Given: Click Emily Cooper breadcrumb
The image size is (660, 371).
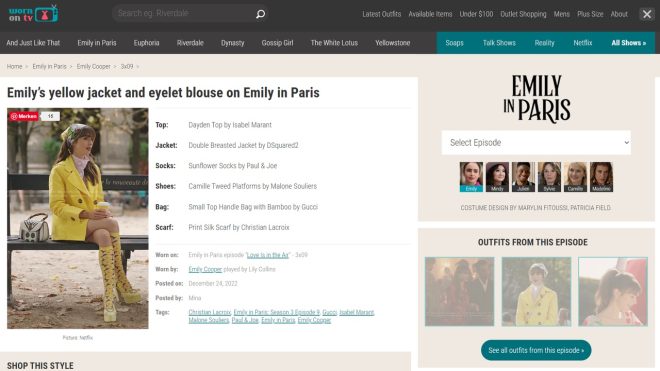Looking at the screenshot, I should (93, 67).
